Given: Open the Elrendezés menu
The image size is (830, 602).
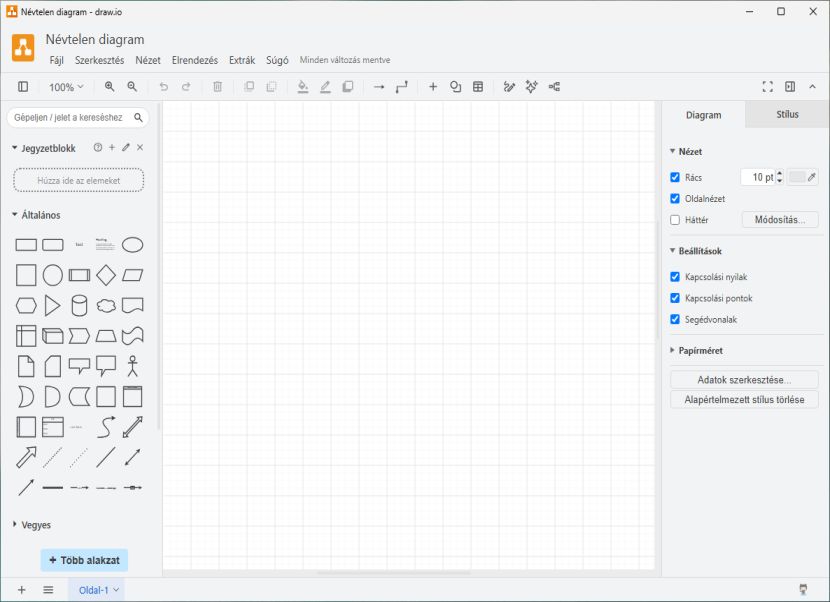Looking at the screenshot, I should click(195, 60).
